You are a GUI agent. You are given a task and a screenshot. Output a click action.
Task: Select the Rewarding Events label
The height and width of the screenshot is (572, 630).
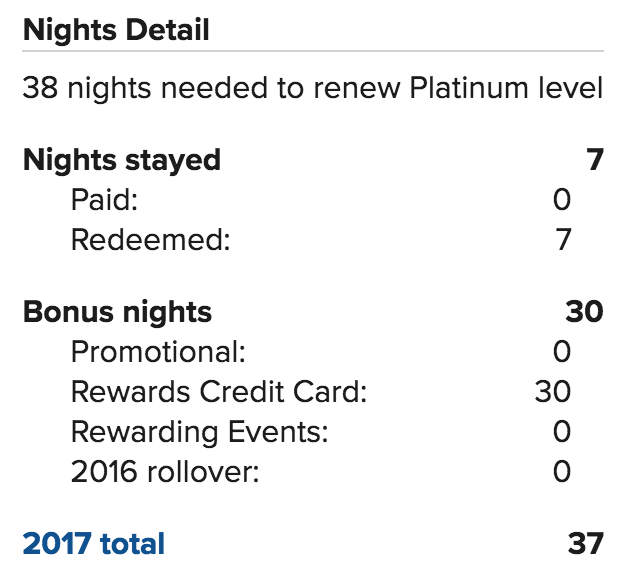click(200, 433)
